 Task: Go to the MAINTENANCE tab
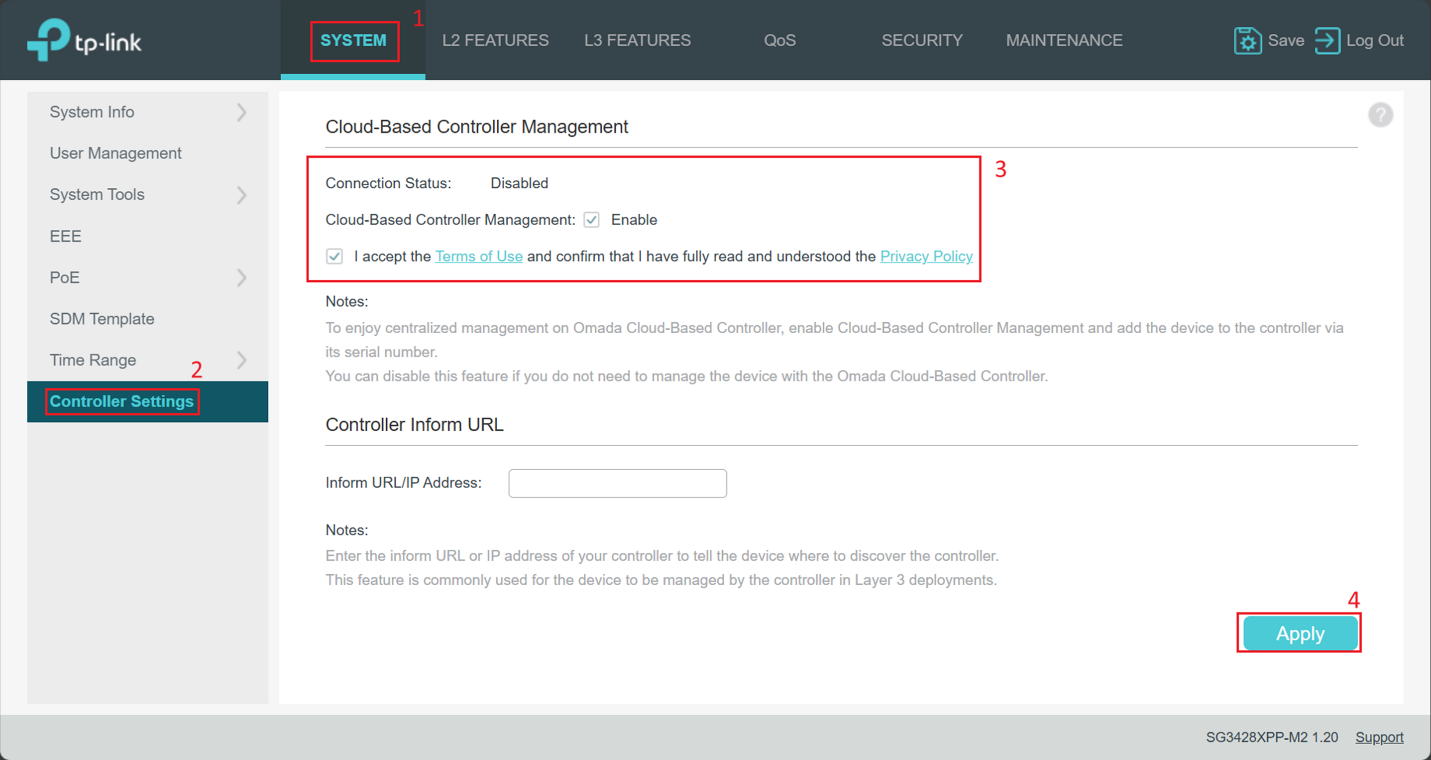point(1064,41)
